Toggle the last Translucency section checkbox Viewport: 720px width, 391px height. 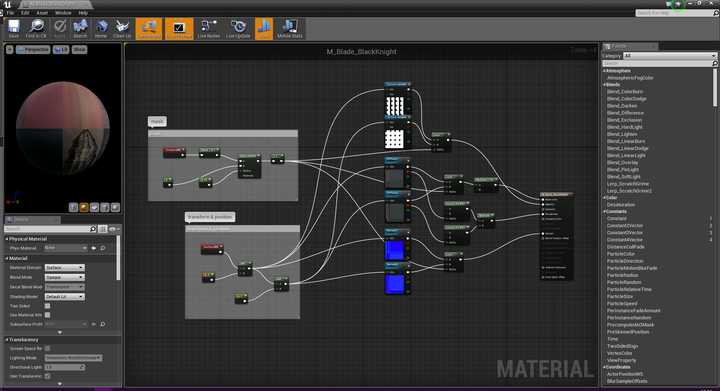(47, 376)
